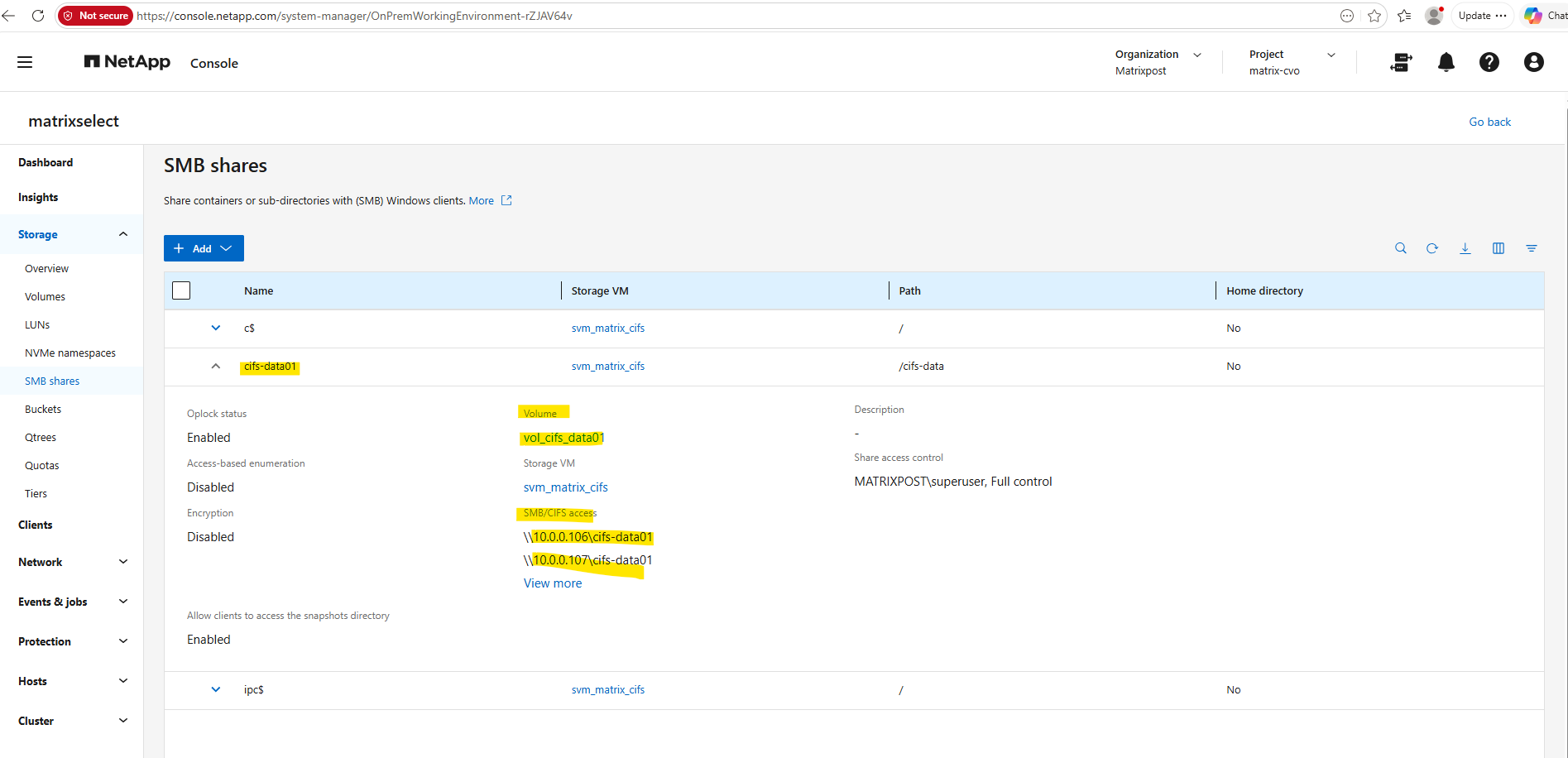Open the Volumes page in sidebar

pos(45,296)
